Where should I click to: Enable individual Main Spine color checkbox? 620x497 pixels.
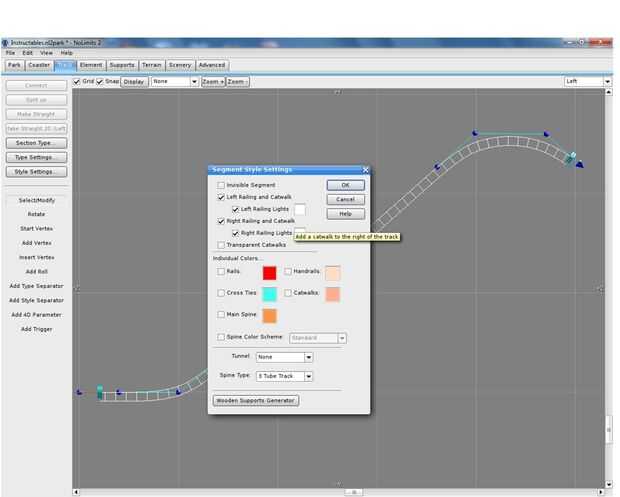click(x=221, y=315)
